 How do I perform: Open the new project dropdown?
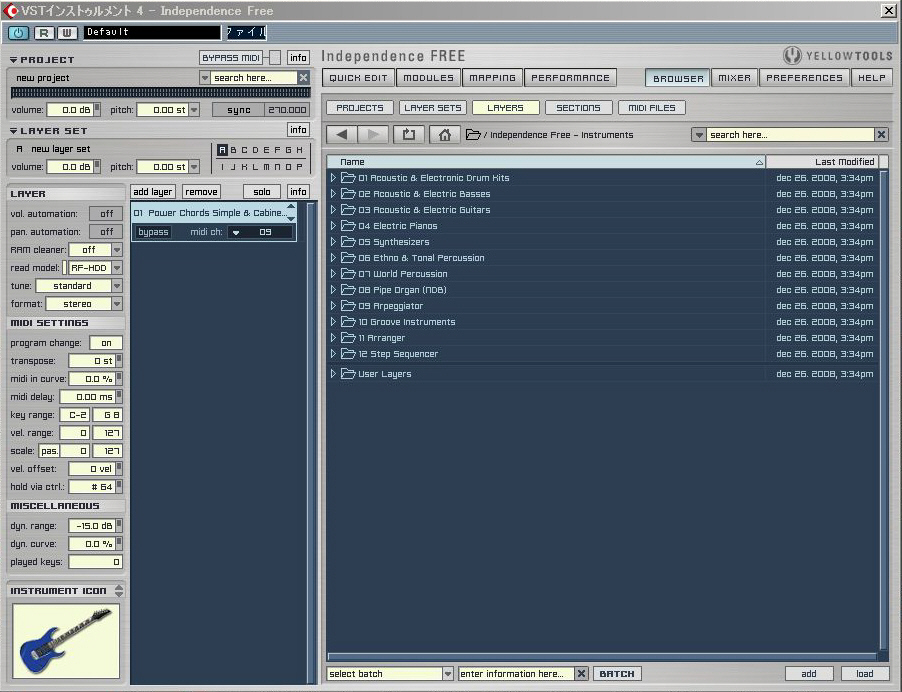coord(204,77)
